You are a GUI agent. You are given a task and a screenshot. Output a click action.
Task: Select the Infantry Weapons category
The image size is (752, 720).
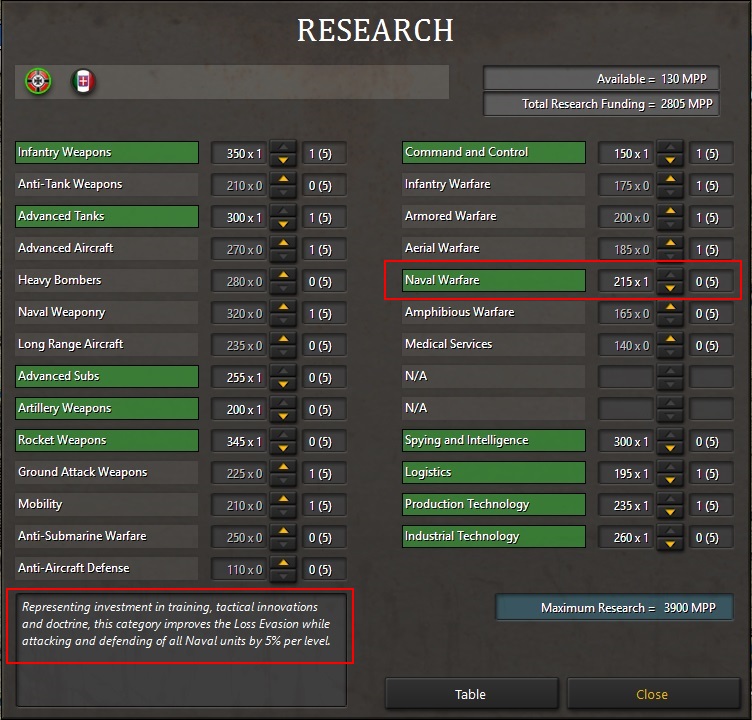tap(106, 153)
